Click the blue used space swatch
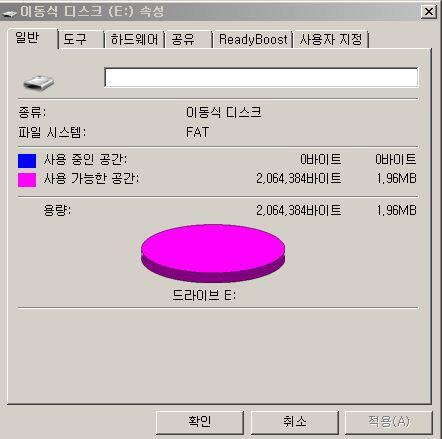 tap(27, 161)
